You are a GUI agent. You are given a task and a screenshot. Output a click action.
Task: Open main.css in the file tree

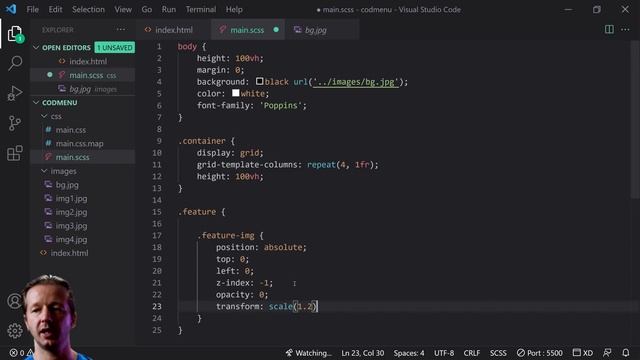[83, 130]
